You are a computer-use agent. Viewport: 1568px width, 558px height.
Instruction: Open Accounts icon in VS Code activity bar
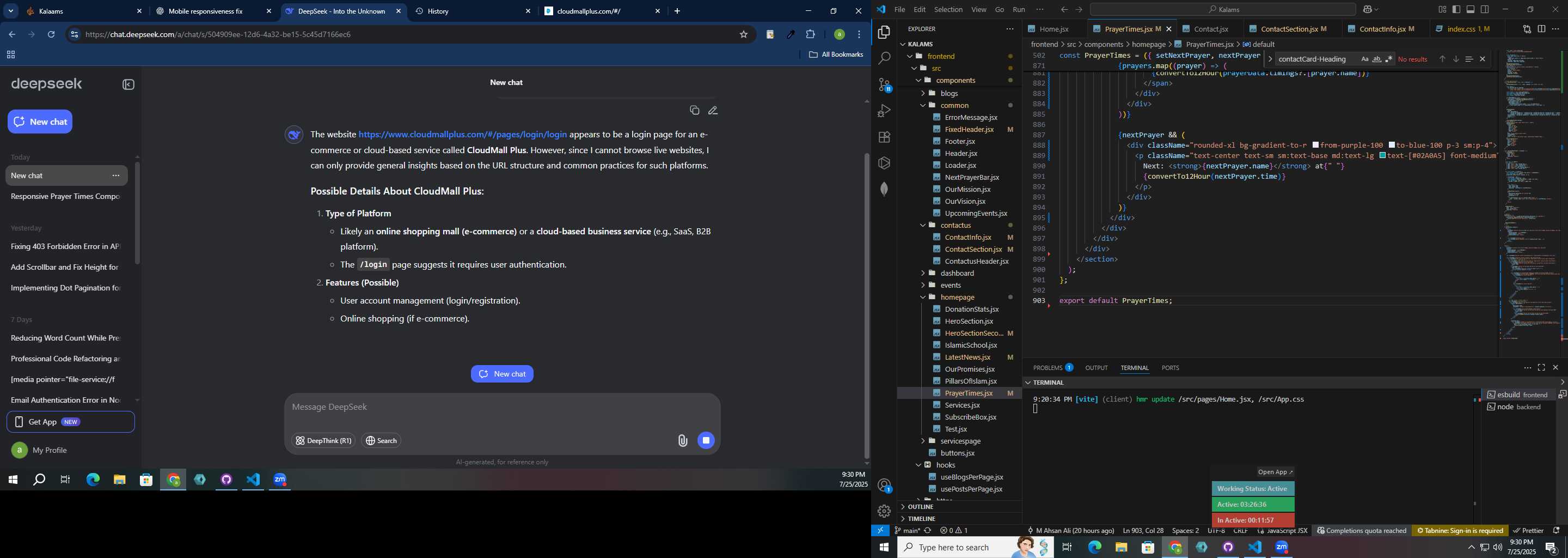884,486
